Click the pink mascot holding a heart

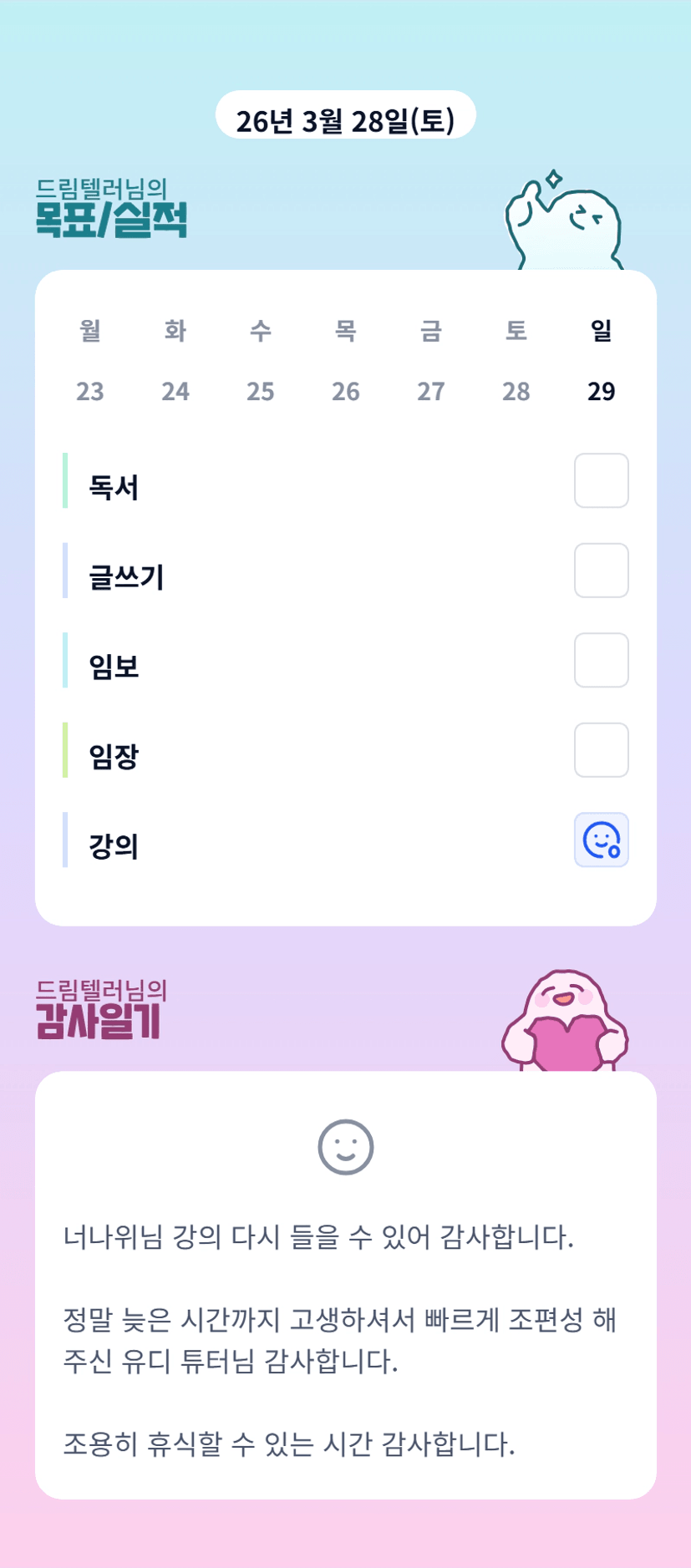[x=565, y=1022]
